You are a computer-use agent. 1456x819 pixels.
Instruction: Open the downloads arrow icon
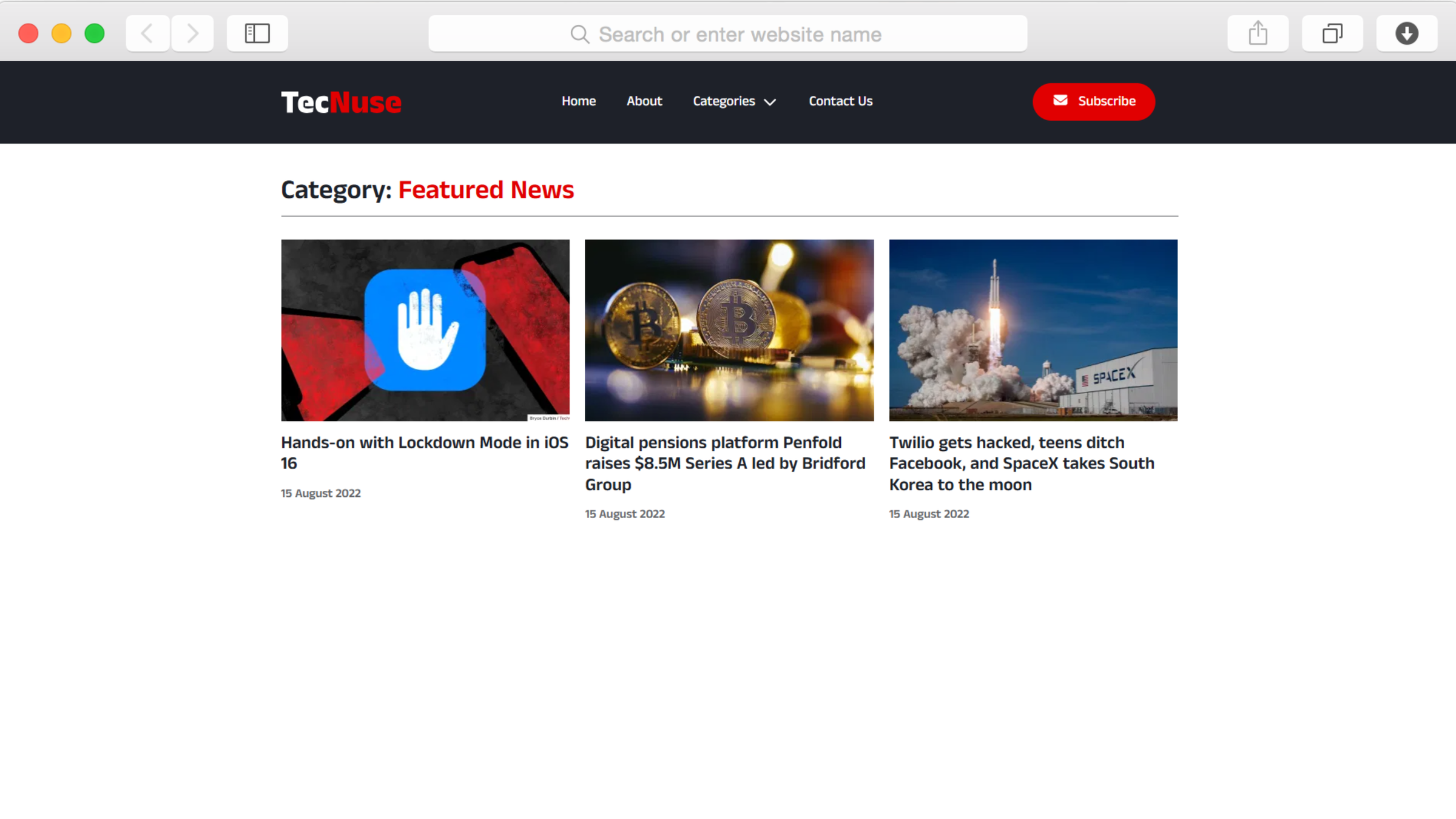tap(1406, 33)
